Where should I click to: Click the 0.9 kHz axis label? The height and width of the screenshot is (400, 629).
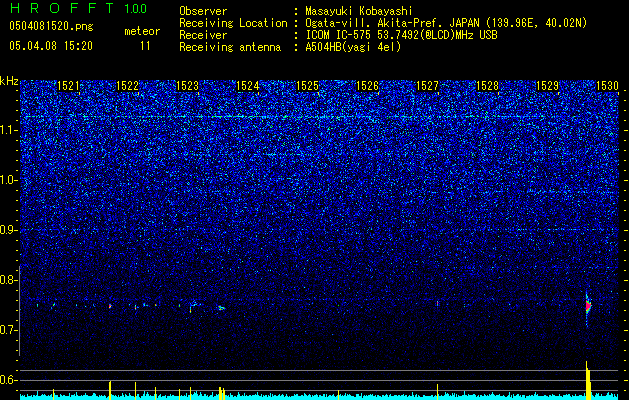[9, 230]
